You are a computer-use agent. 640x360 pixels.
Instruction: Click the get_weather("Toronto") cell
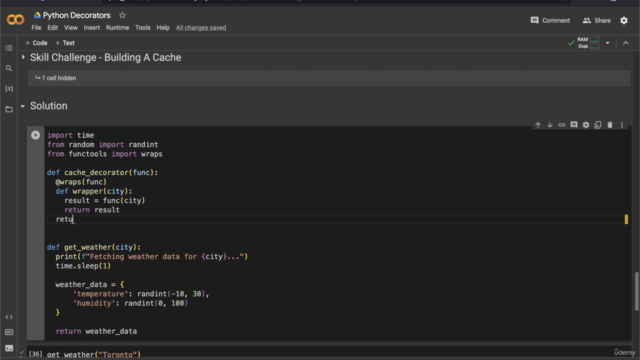point(94,354)
